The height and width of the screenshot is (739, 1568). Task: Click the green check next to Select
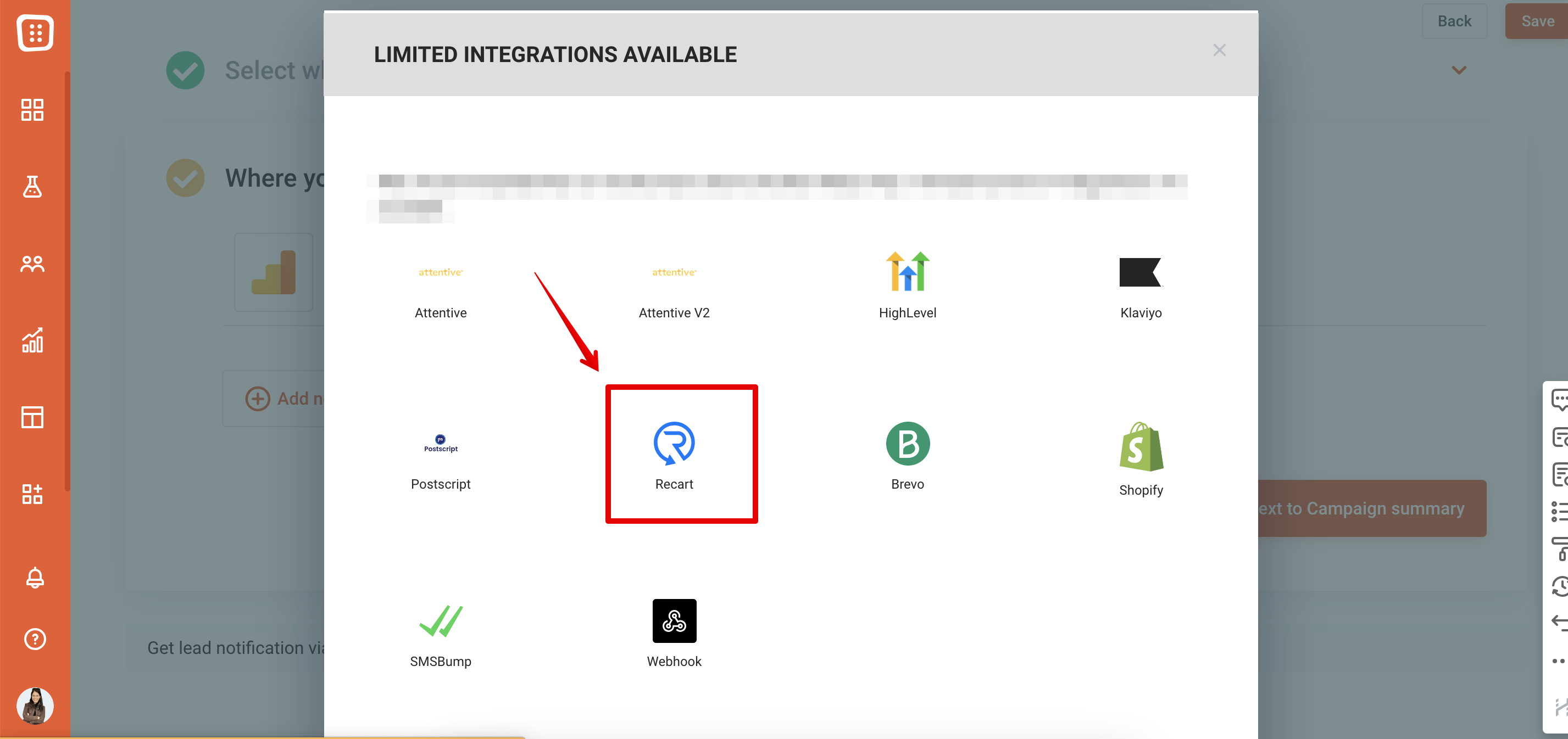pyautogui.click(x=185, y=70)
